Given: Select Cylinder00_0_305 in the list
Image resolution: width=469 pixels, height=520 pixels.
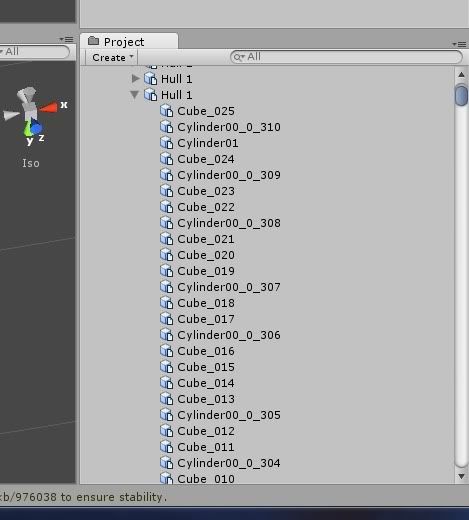Looking at the screenshot, I should click(x=229, y=415).
